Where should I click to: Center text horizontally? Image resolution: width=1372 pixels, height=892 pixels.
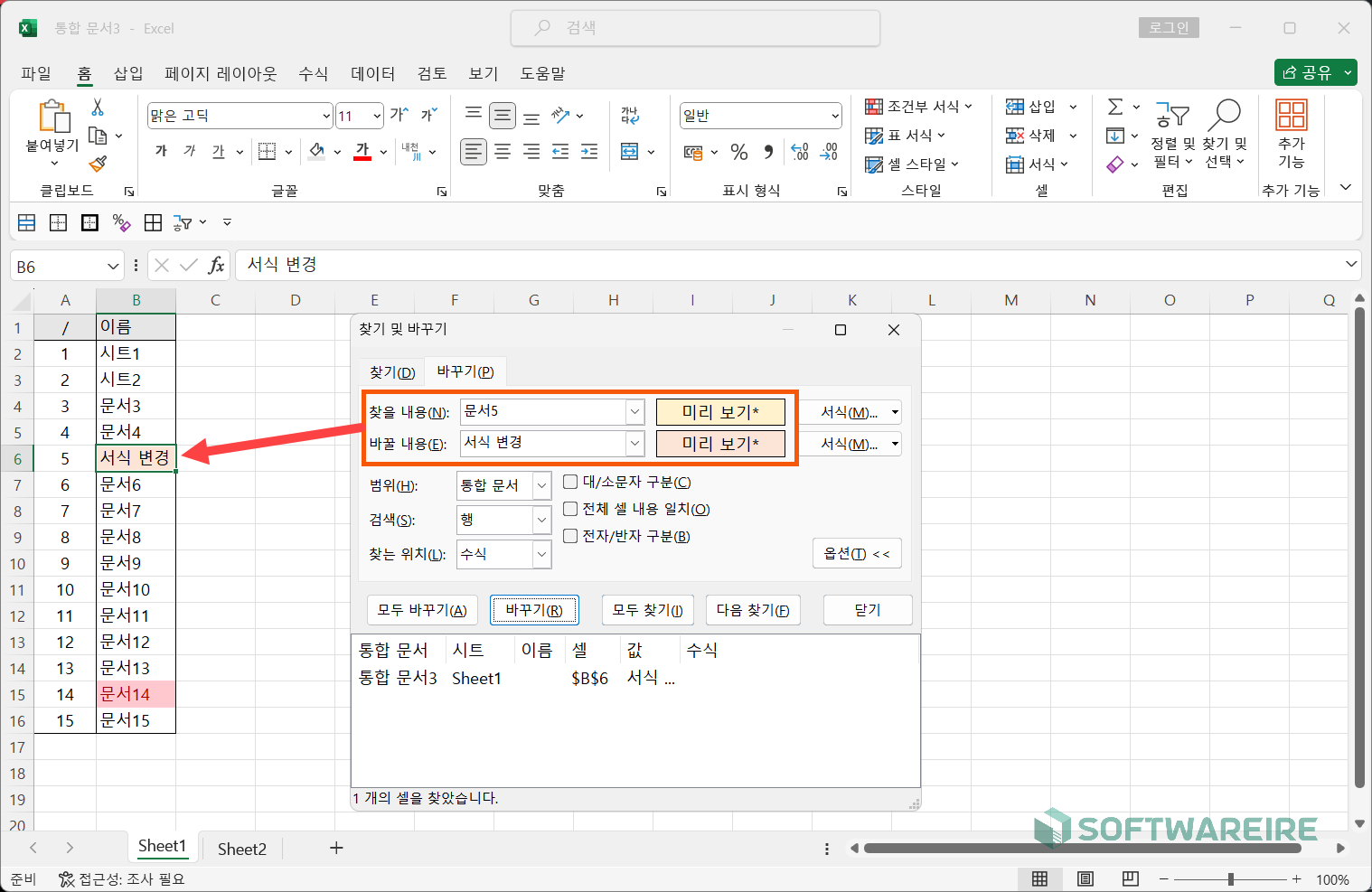(x=503, y=152)
